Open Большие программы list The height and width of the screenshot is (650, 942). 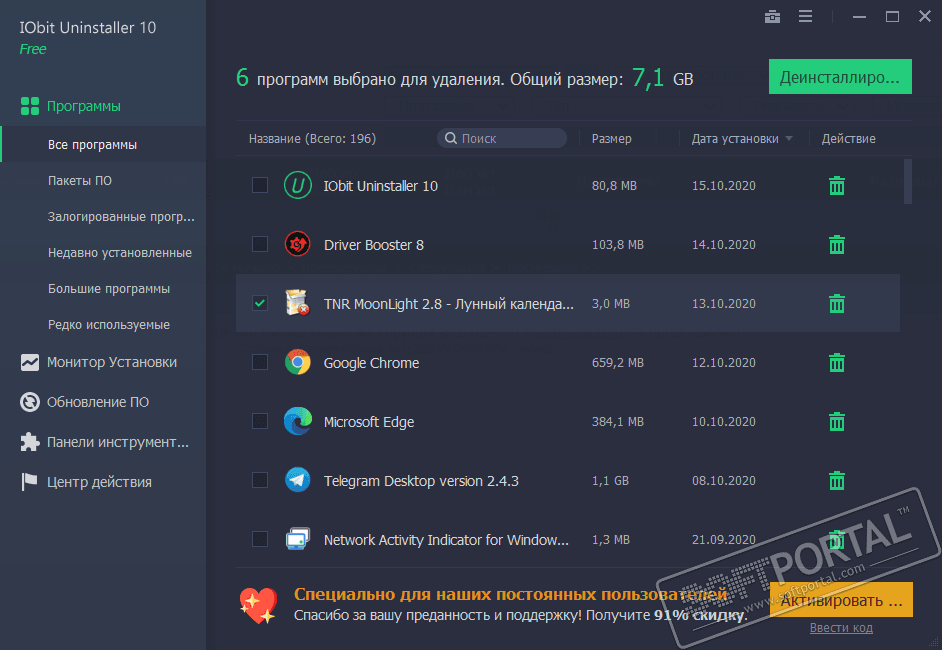click(109, 288)
